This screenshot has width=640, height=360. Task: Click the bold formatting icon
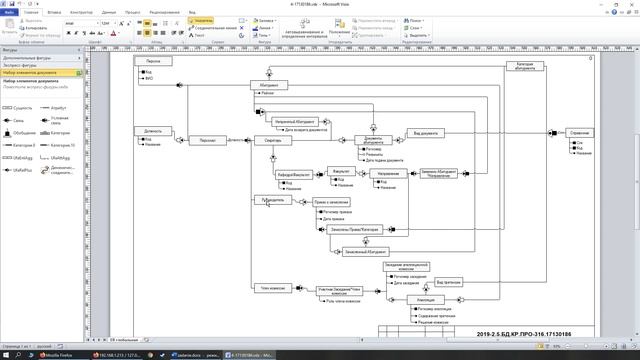click(69, 33)
